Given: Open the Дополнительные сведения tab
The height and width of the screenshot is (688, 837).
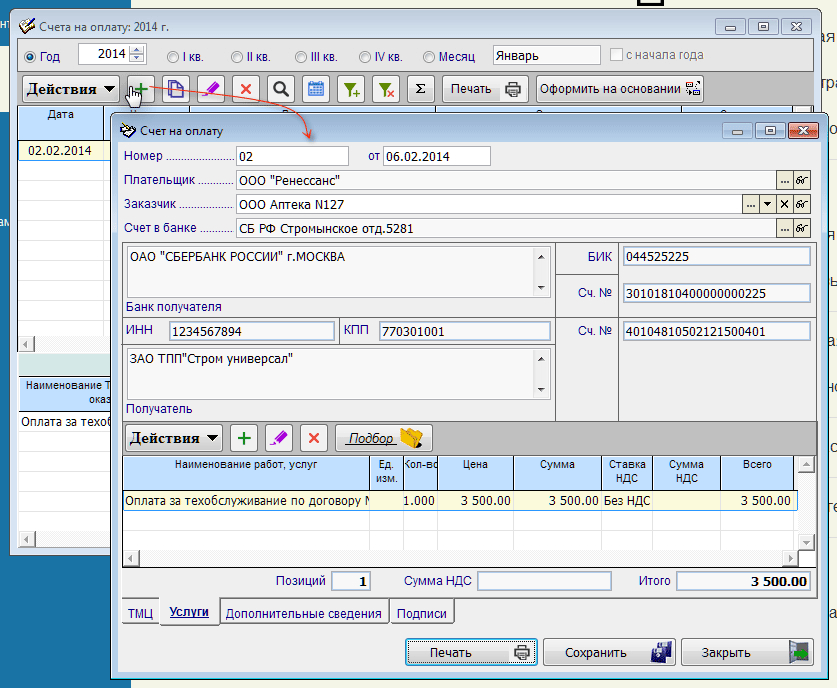Looking at the screenshot, I should tap(304, 613).
